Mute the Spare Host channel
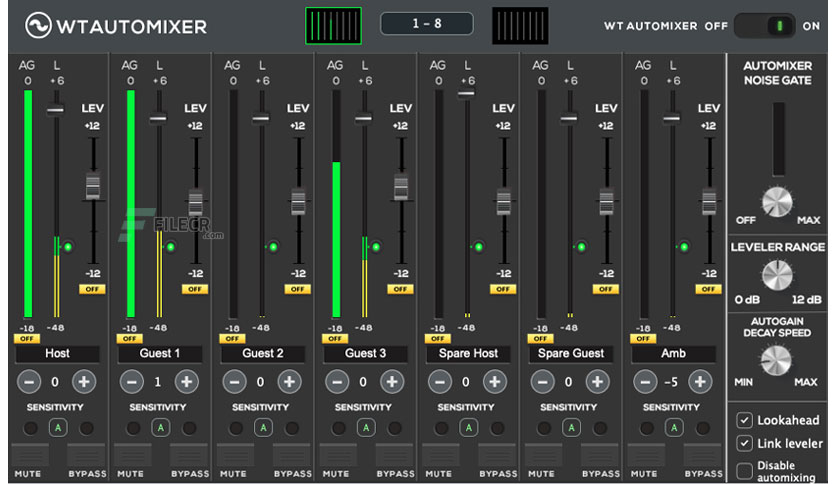836x484 pixels. (441, 455)
